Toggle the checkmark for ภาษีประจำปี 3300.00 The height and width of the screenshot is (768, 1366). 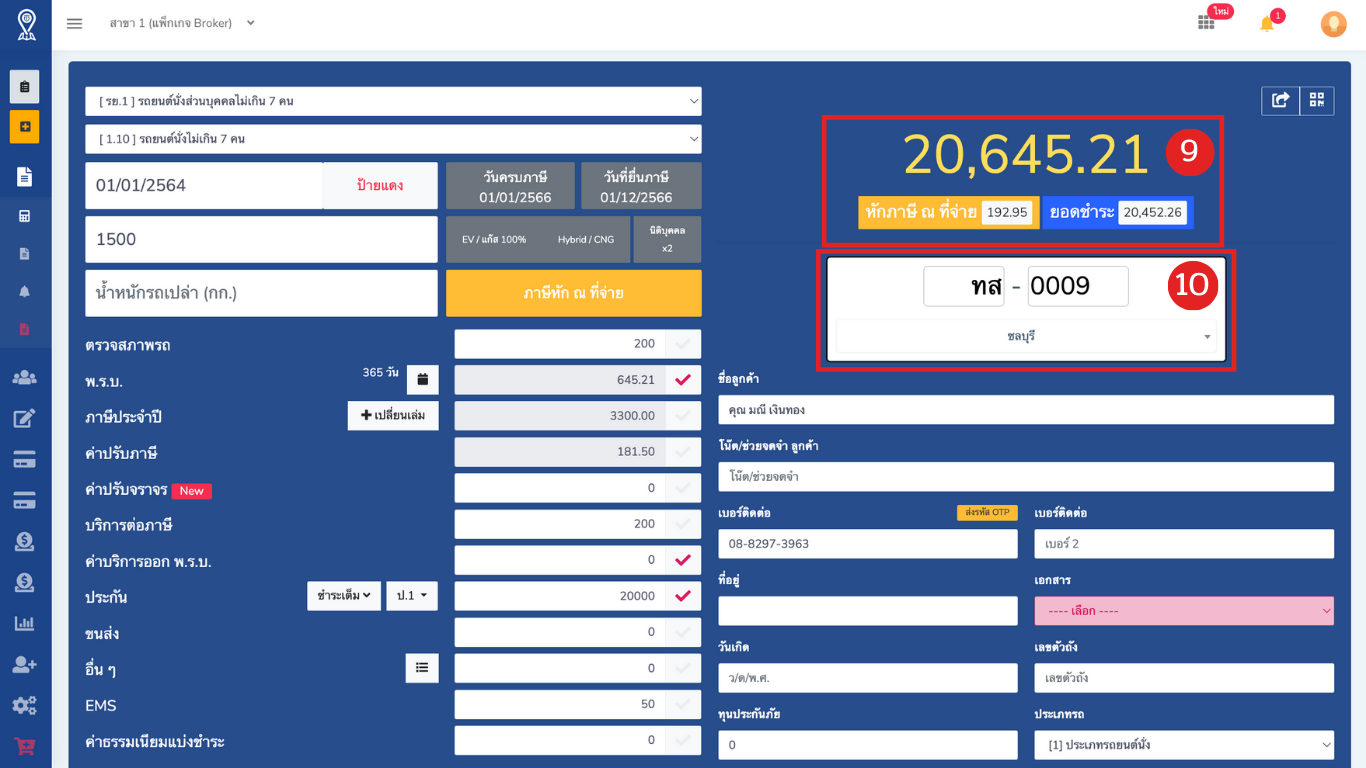683,416
